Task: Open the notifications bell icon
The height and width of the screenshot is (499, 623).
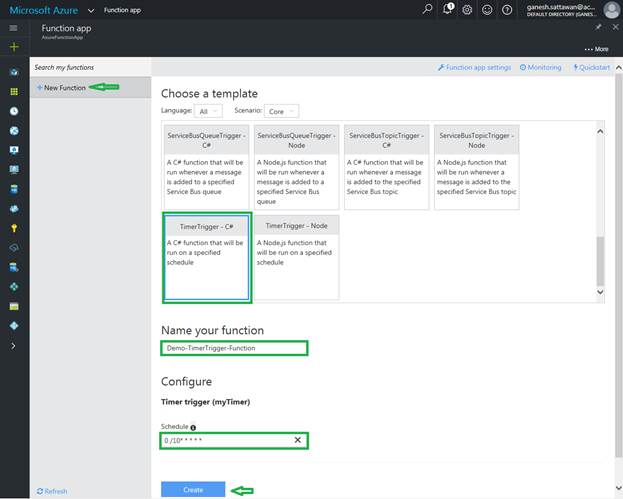Action: pos(449,10)
